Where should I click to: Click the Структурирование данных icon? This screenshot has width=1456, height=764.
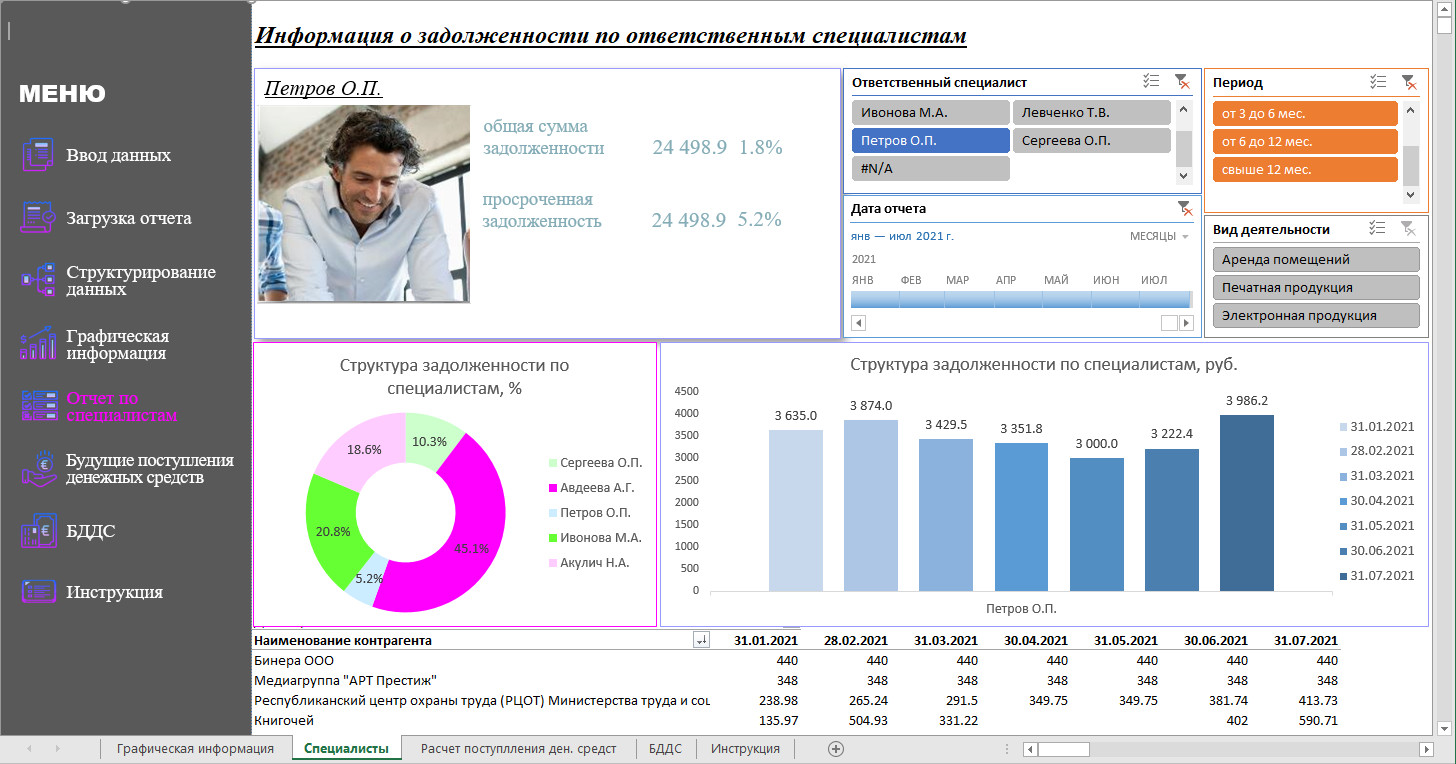[x=38, y=280]
